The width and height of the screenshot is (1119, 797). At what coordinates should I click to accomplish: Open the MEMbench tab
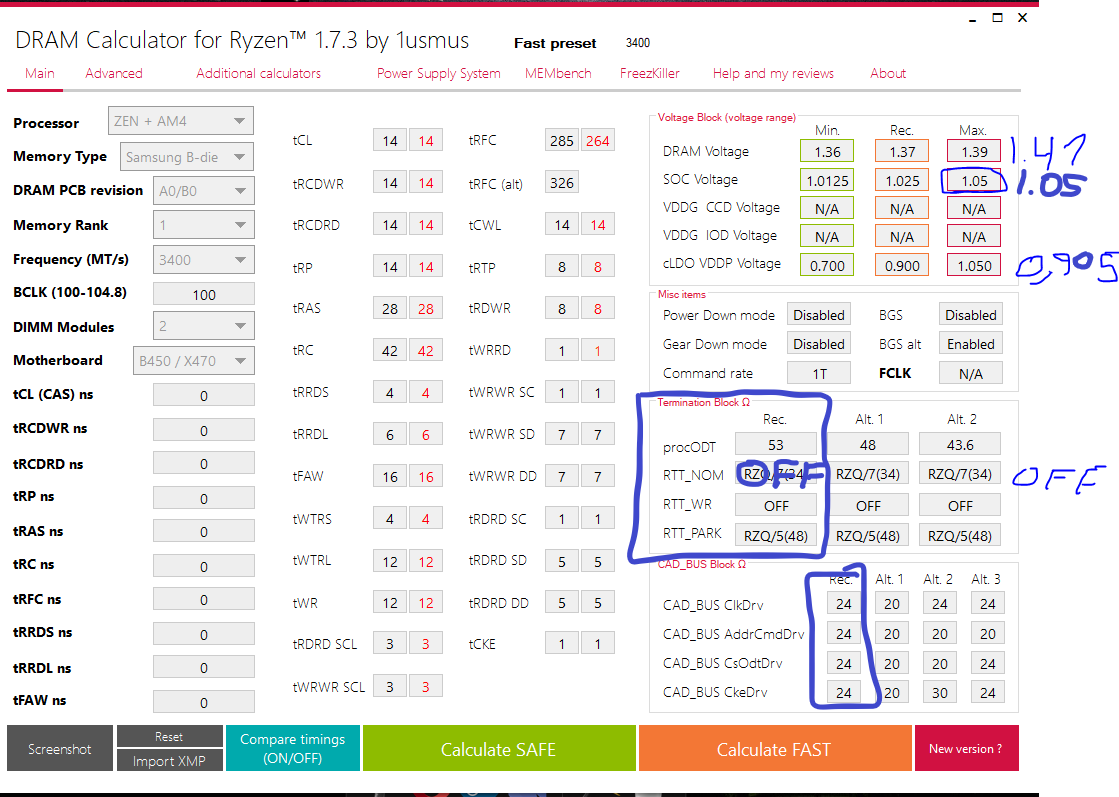coord(558,73)
